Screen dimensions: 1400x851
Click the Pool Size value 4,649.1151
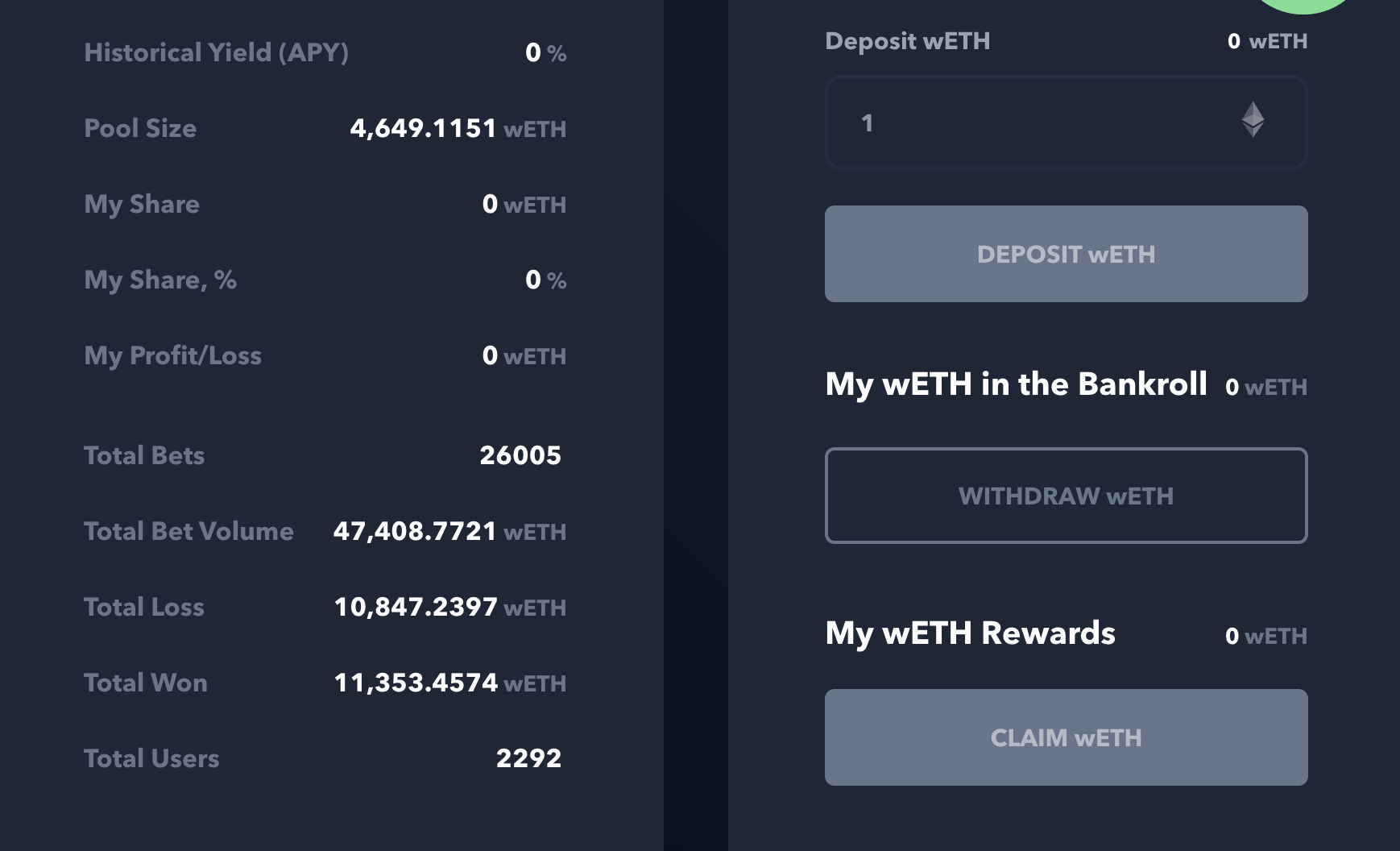pos(423,128)
